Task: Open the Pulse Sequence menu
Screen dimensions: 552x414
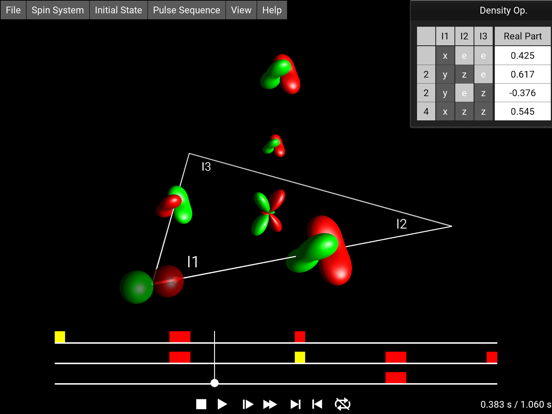Action: coord(186,10)
